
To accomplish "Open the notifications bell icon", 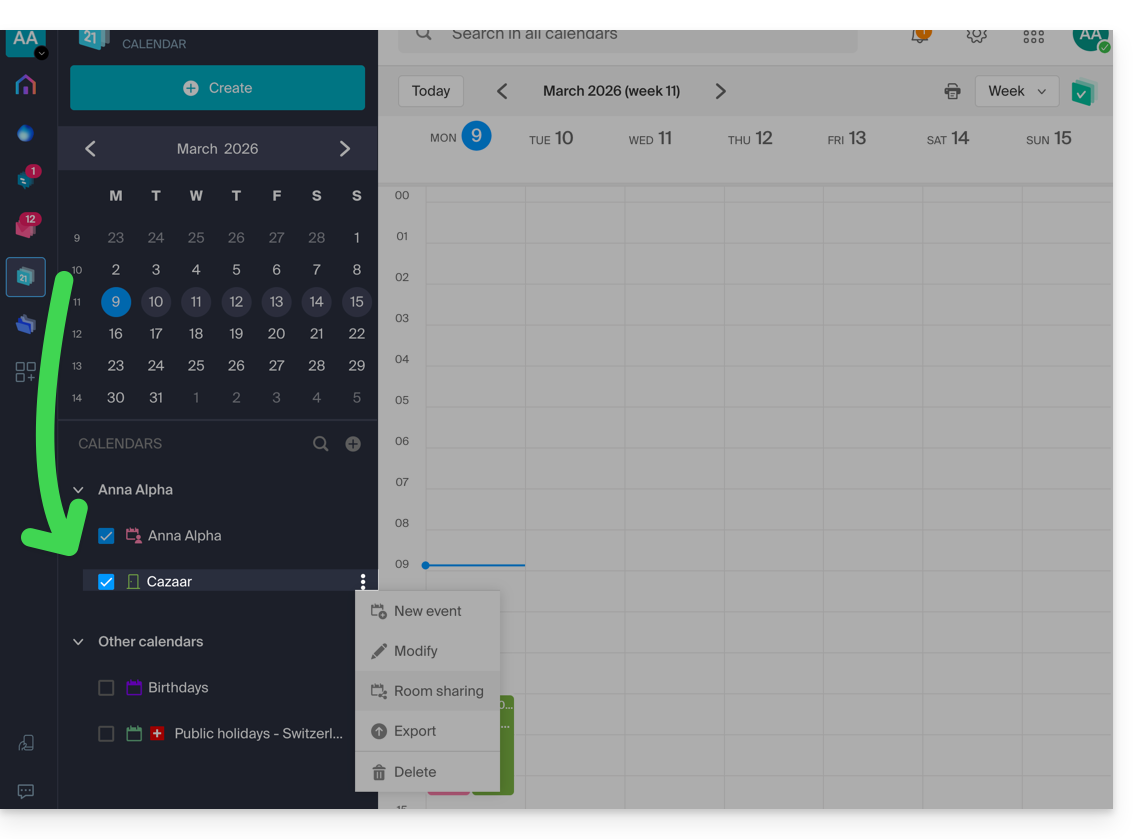I will [x=919, y=35].
